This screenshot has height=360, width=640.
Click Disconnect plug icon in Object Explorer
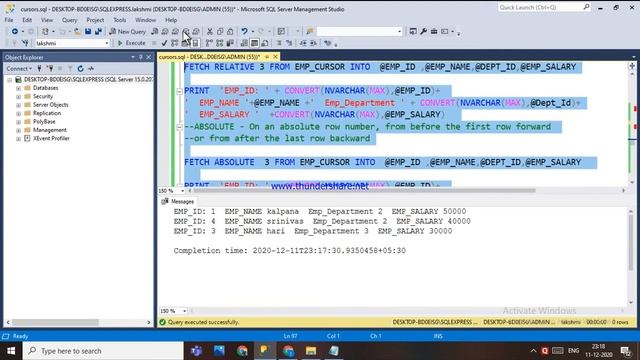coord(50,69)
